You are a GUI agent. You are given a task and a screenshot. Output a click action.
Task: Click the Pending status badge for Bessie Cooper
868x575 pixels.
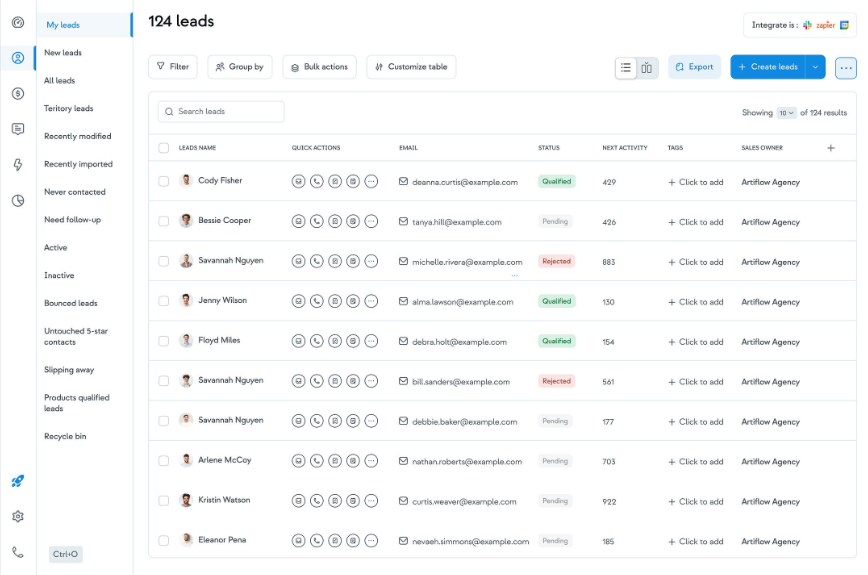click(555, 221)
